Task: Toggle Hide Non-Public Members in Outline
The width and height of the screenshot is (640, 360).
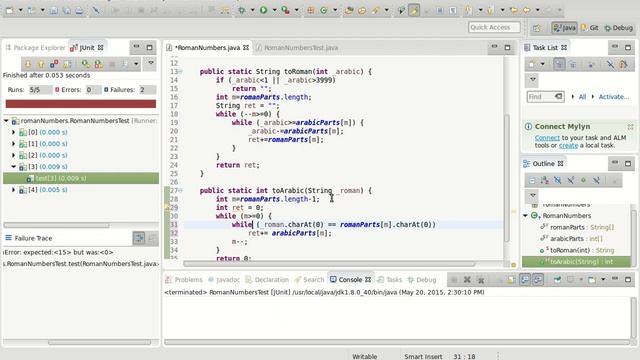Action: [584, 180]
